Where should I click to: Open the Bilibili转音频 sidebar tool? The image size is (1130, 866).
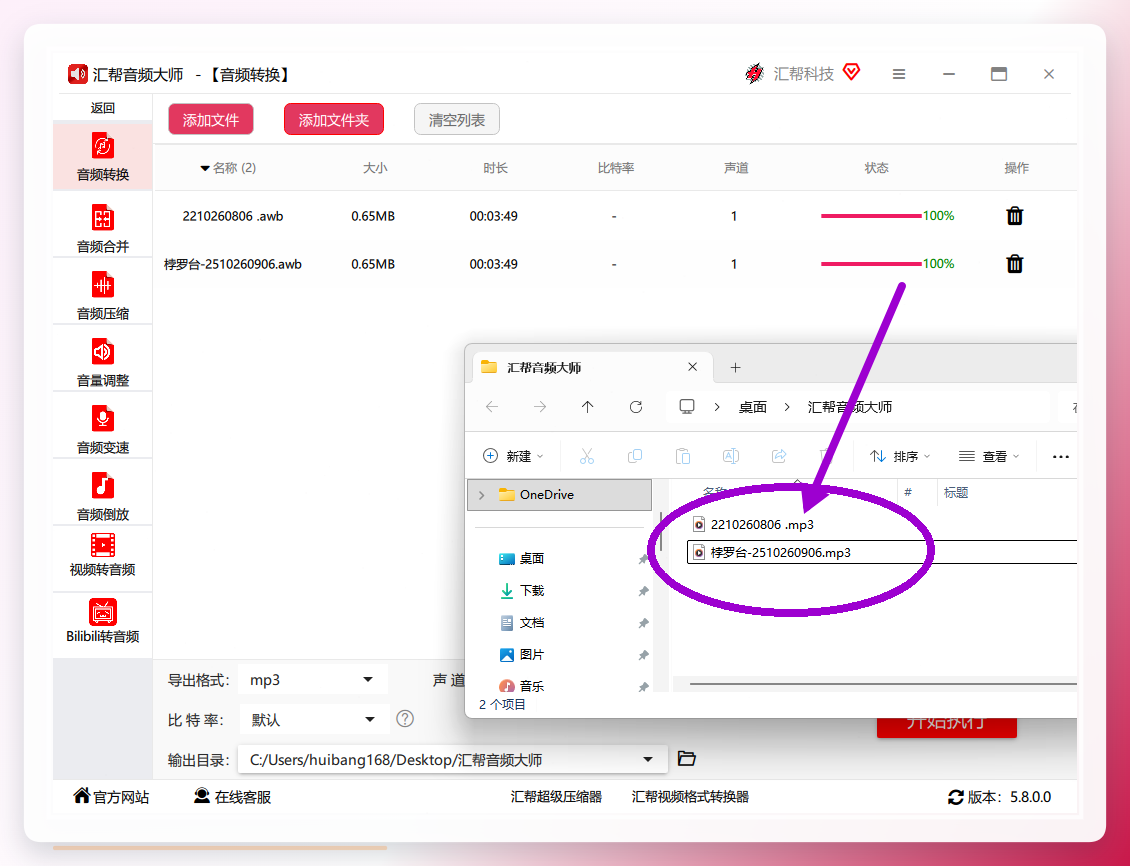point(102,621)
